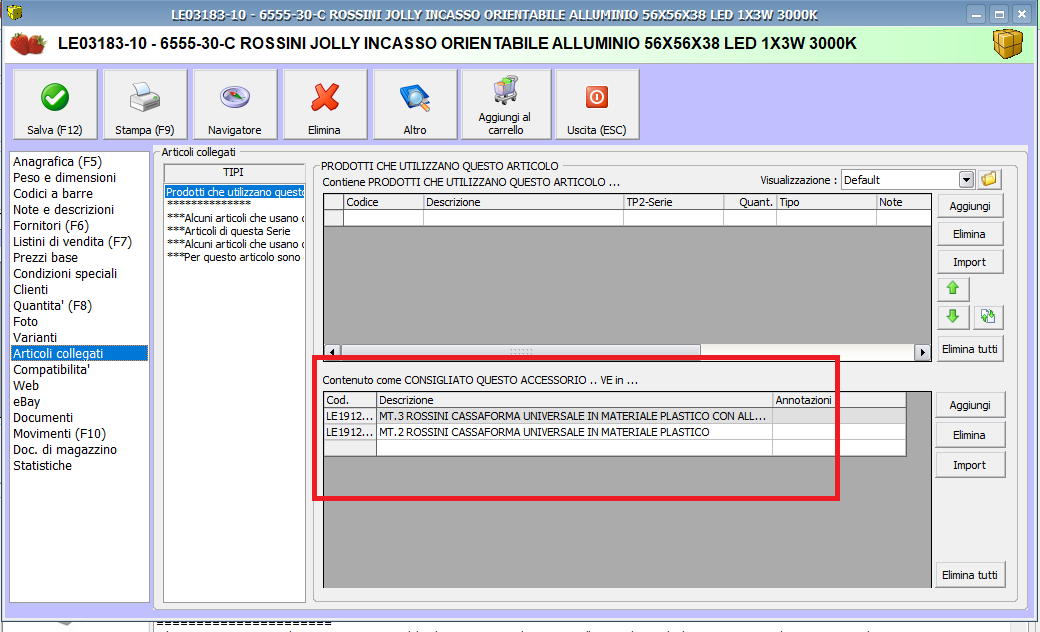Select Doc. di magazzino entry
The image size is (1040, 632).
point(65,449)
